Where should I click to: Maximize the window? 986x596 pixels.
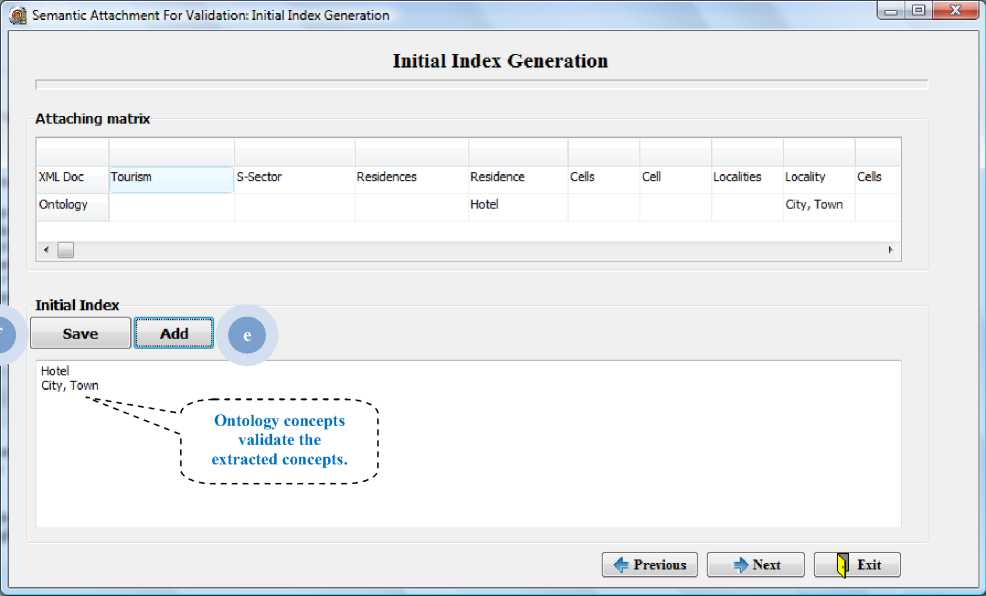point(919,11)
